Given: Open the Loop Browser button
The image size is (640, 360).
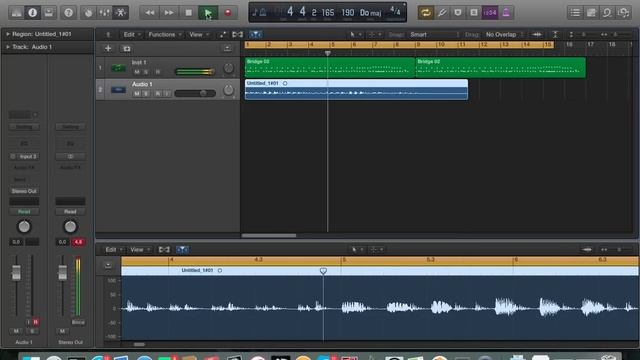Looking at the screenshot, I should tap(607, 13).
